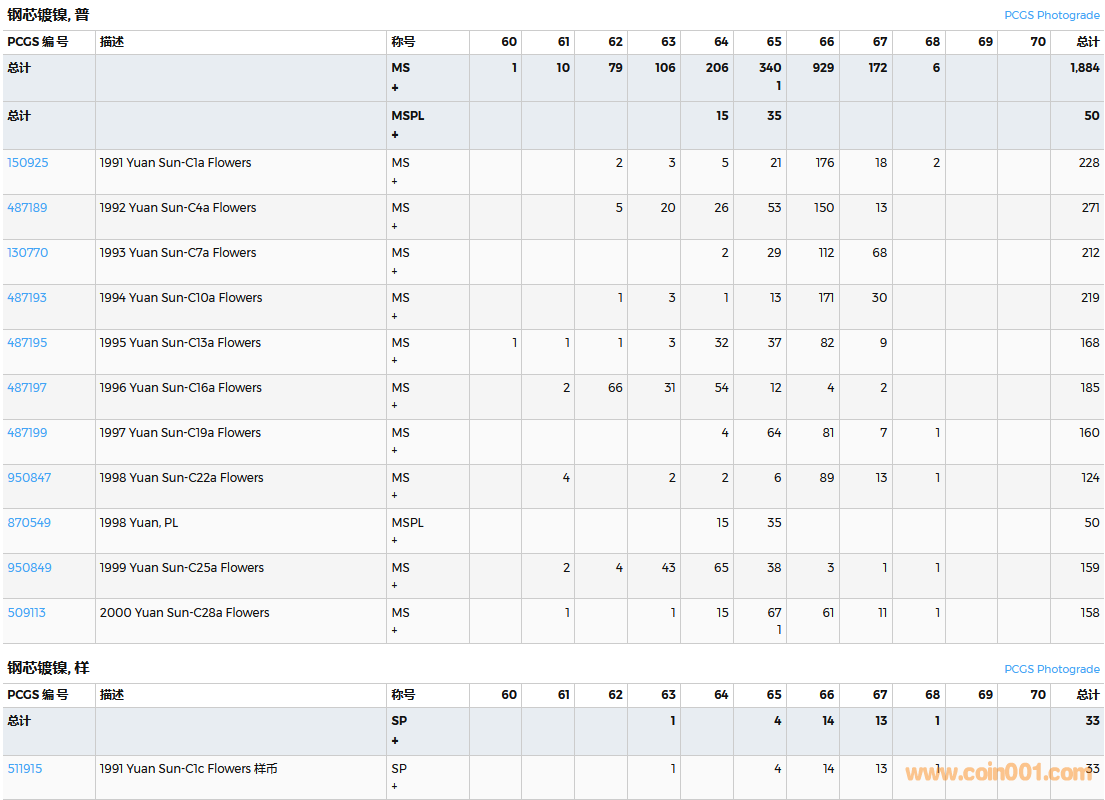Open the 950847 link for the 1998 Yuan
The width and height of the screenshot is (1105, 800).
click(x=27, y=478)
